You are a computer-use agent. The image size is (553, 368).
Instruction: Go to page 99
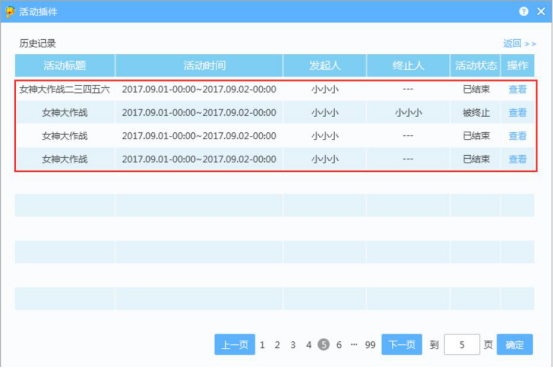pyautogui.click(x=370, y=345)
